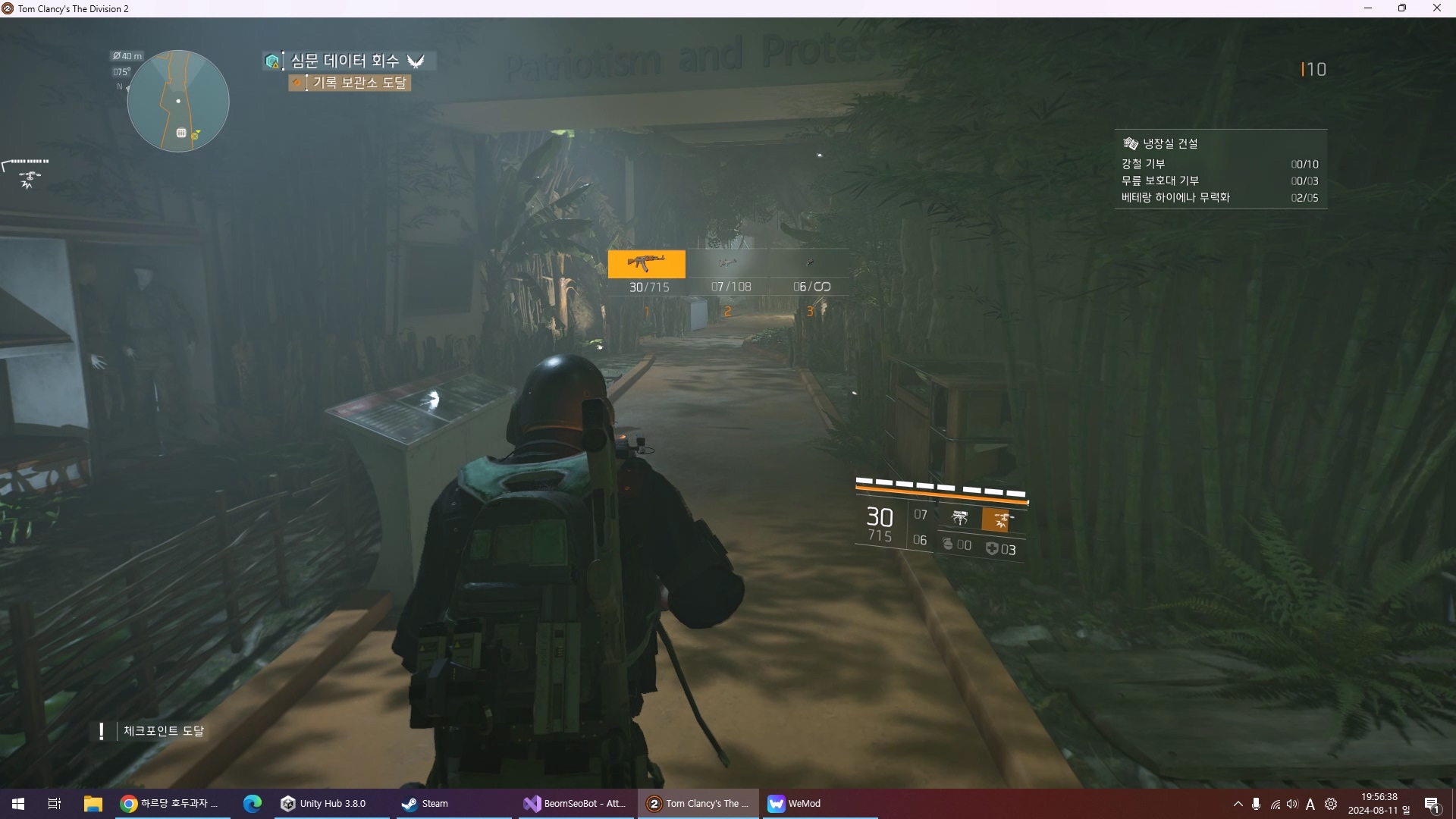This screenshot has height=819, width=1456.
Task: Switch to the WeMod taskbar window
Action: coord(795,804)
